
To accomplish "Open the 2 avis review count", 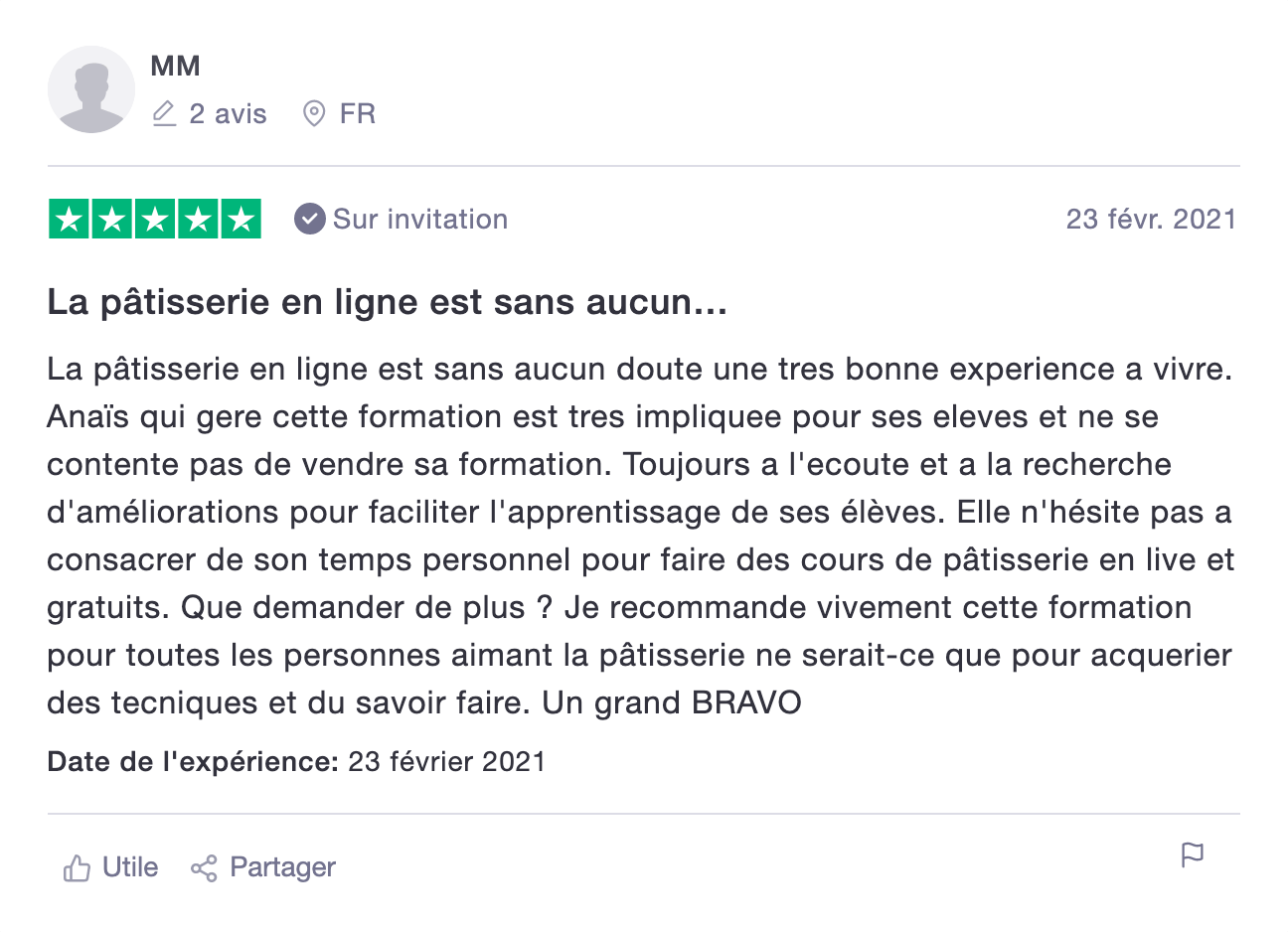I will point(228,113).
